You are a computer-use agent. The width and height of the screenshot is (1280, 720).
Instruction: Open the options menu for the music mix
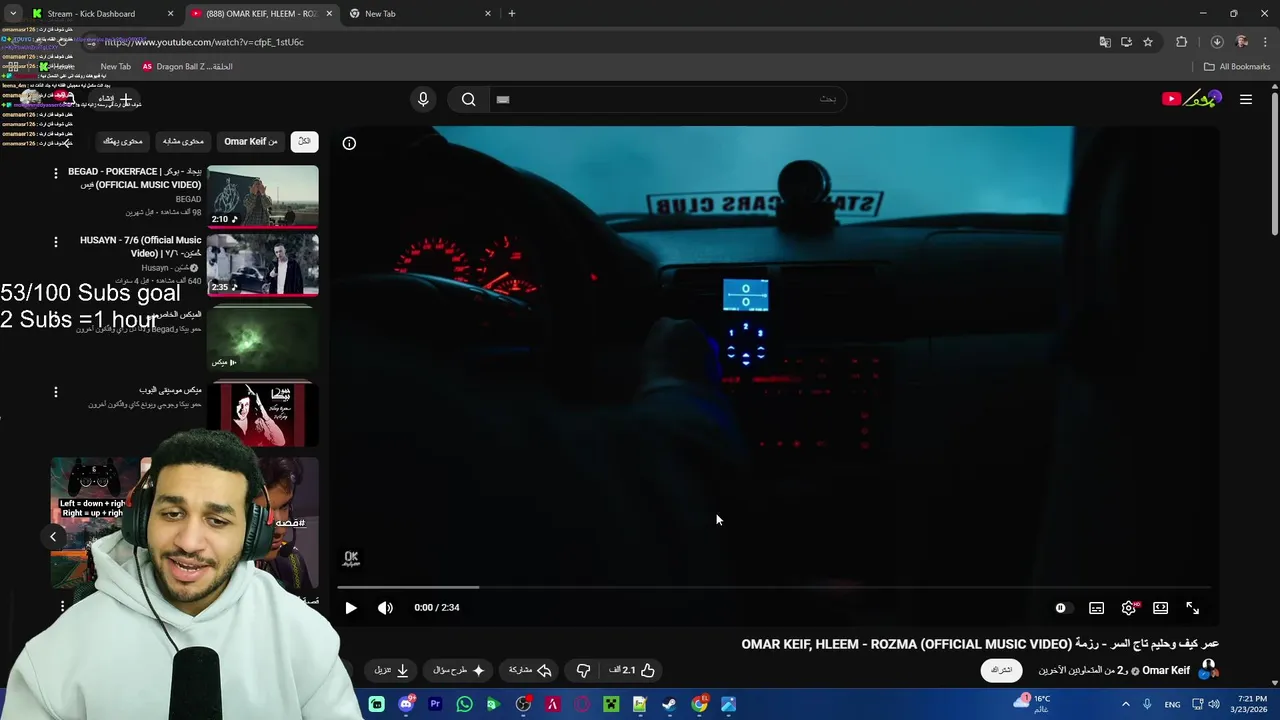[x=56, y=392]
